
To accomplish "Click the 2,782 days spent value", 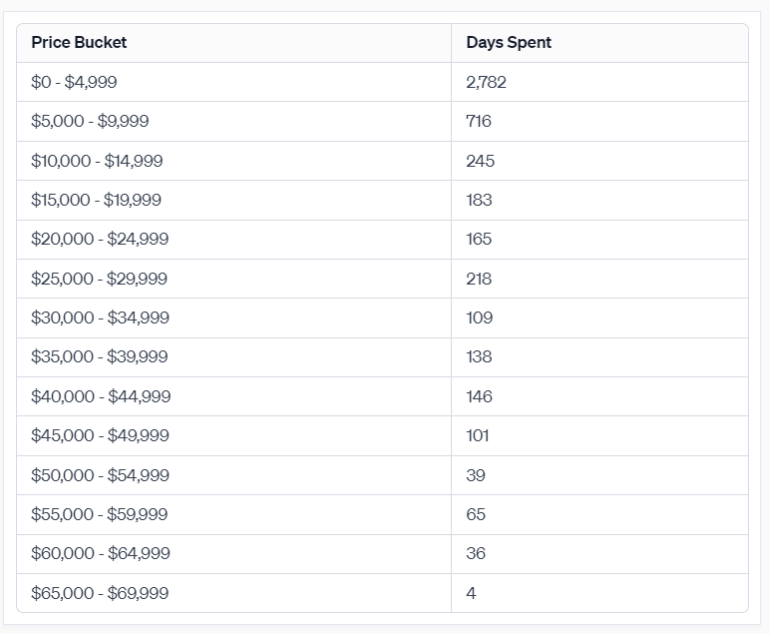I will point(486,82).
